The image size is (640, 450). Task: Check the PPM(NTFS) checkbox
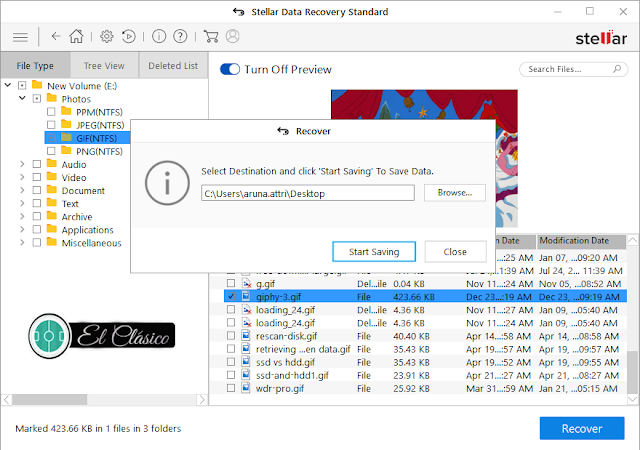[51, 112]
